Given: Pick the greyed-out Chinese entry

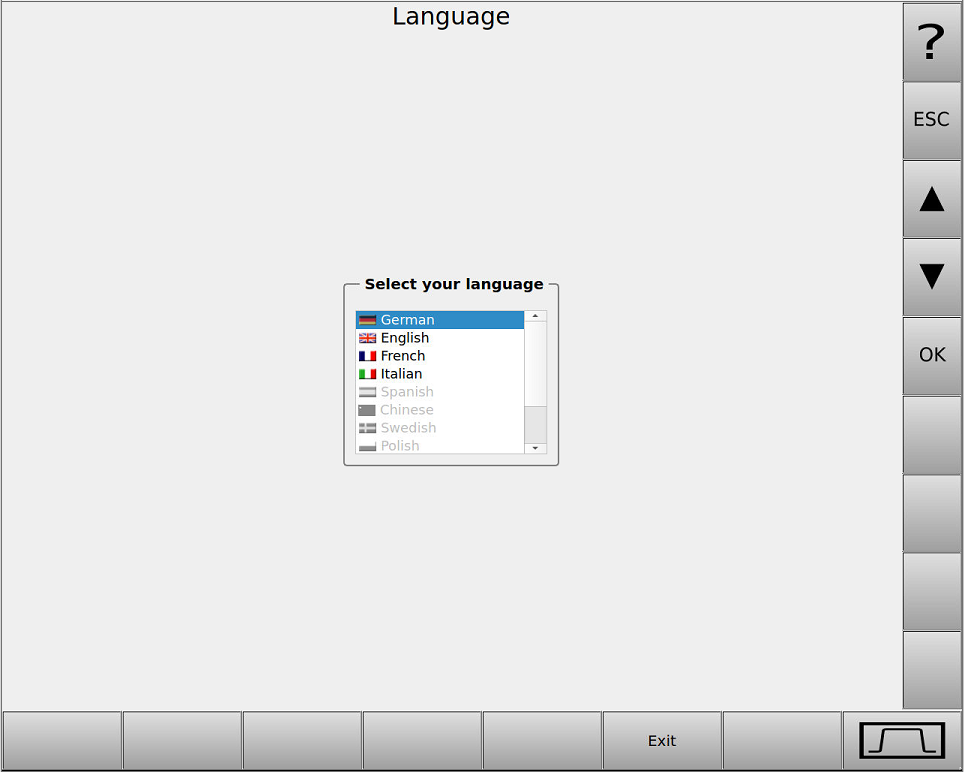Looking at the screenshot, I should 406,410.
